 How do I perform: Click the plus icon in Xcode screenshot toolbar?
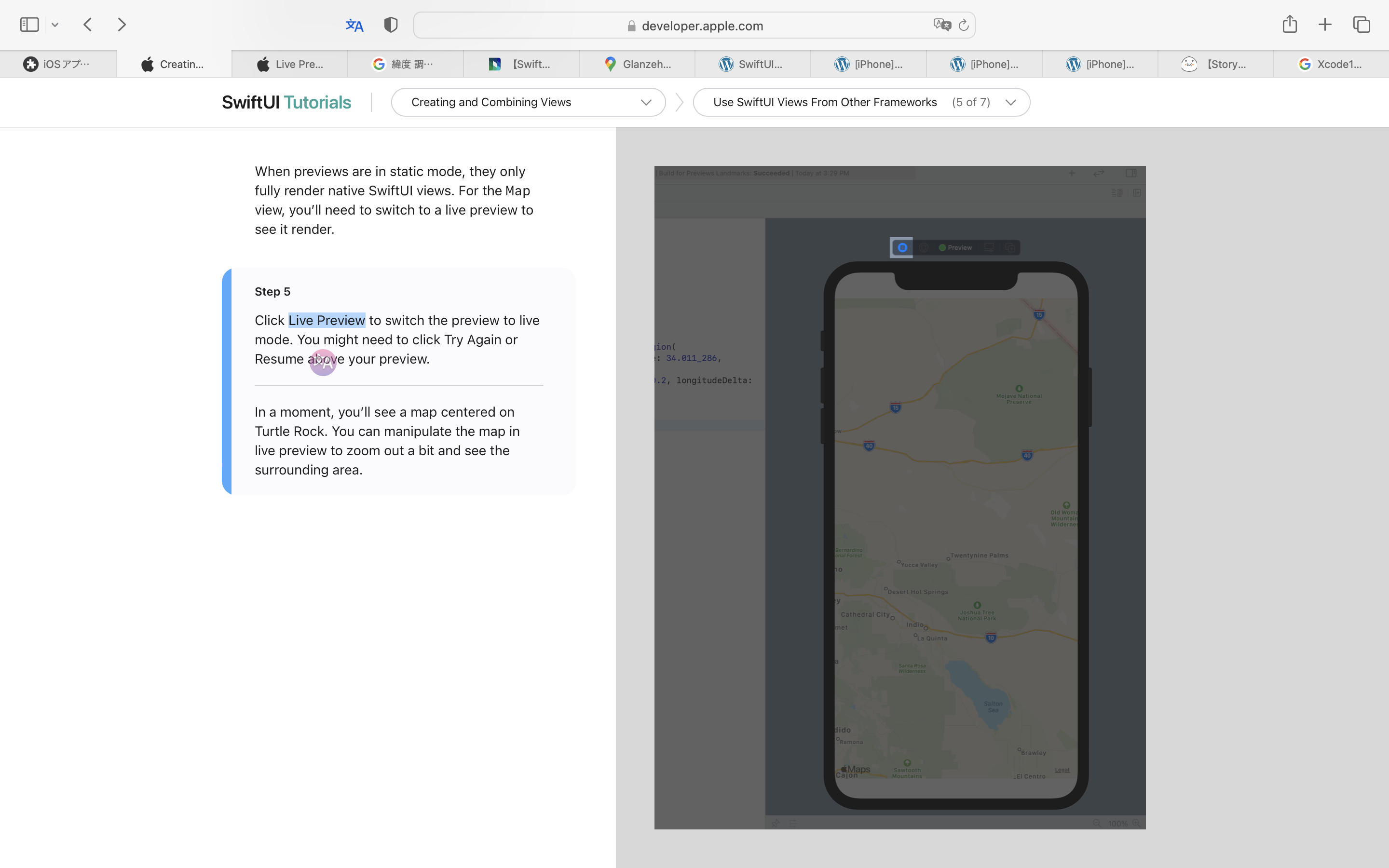coord(1072,173)
